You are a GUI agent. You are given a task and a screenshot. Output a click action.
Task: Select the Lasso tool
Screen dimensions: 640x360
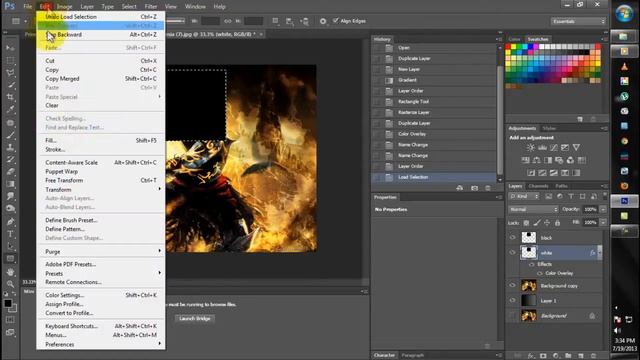(10, 73)
